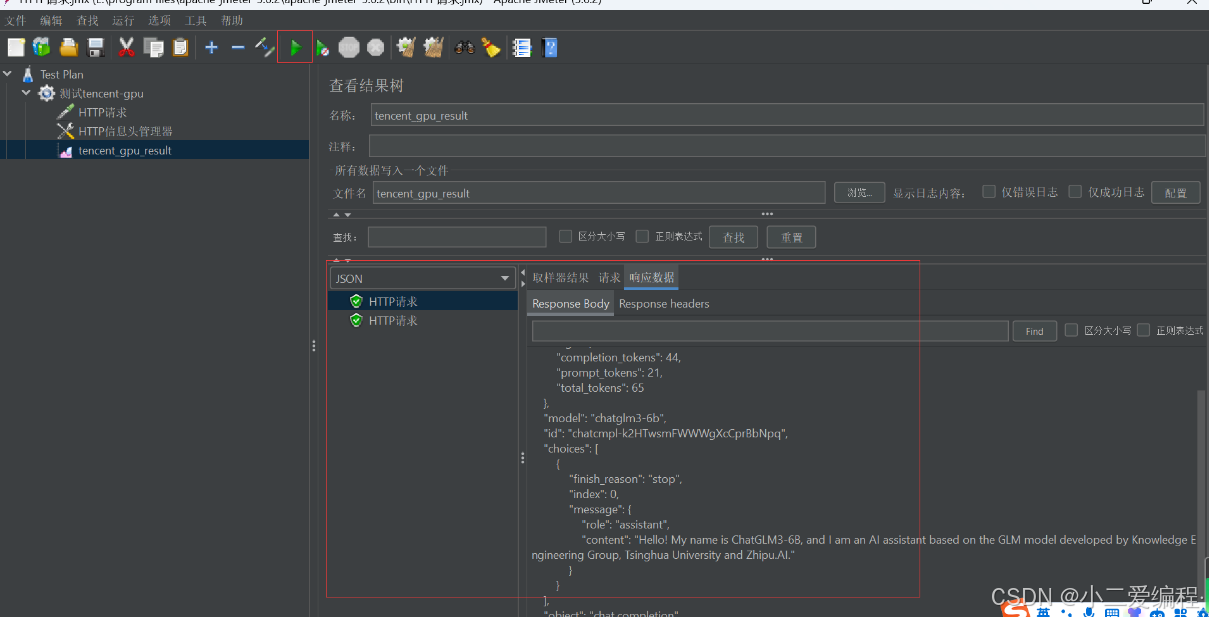This screenshot has height=617, width=1209.
Task: Open the 工具 menu
Action: tap(196, 20)
